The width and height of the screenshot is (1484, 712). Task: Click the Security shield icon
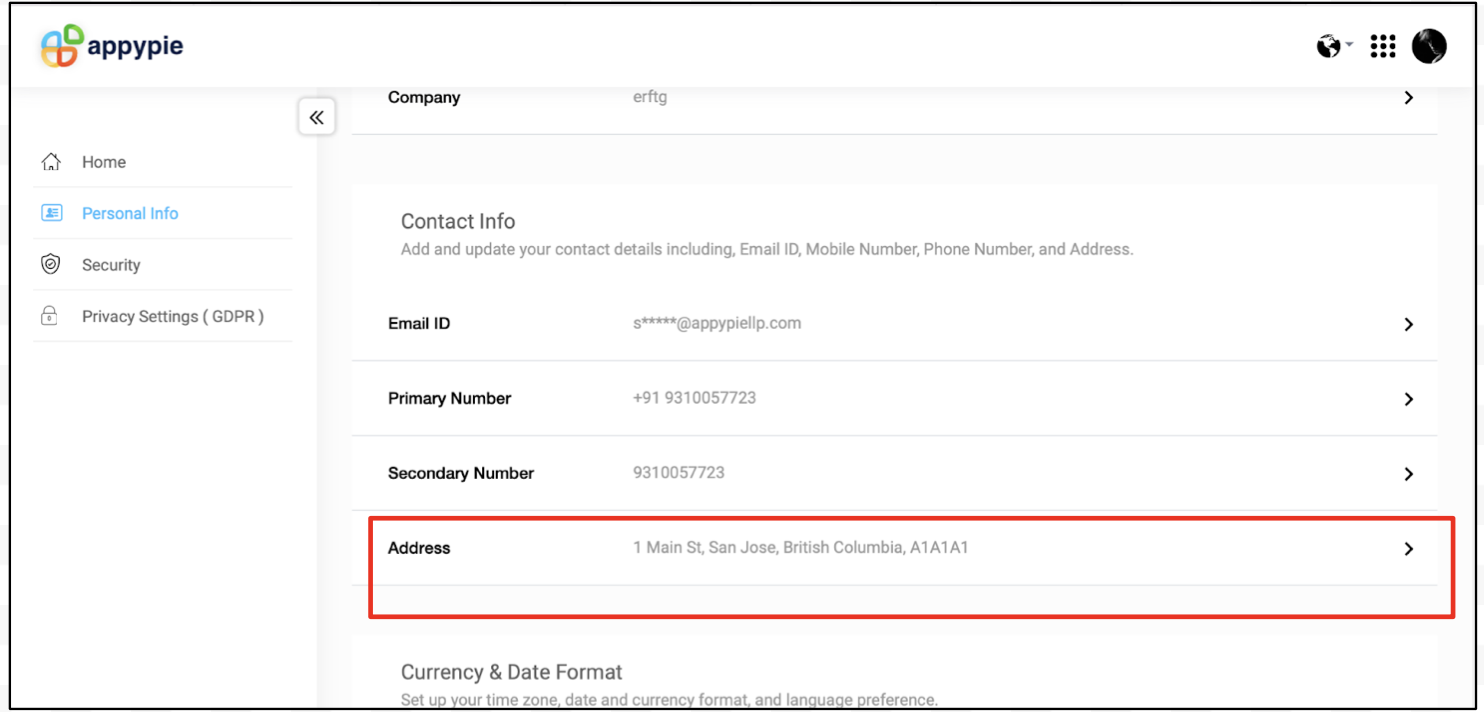[51, 265]
